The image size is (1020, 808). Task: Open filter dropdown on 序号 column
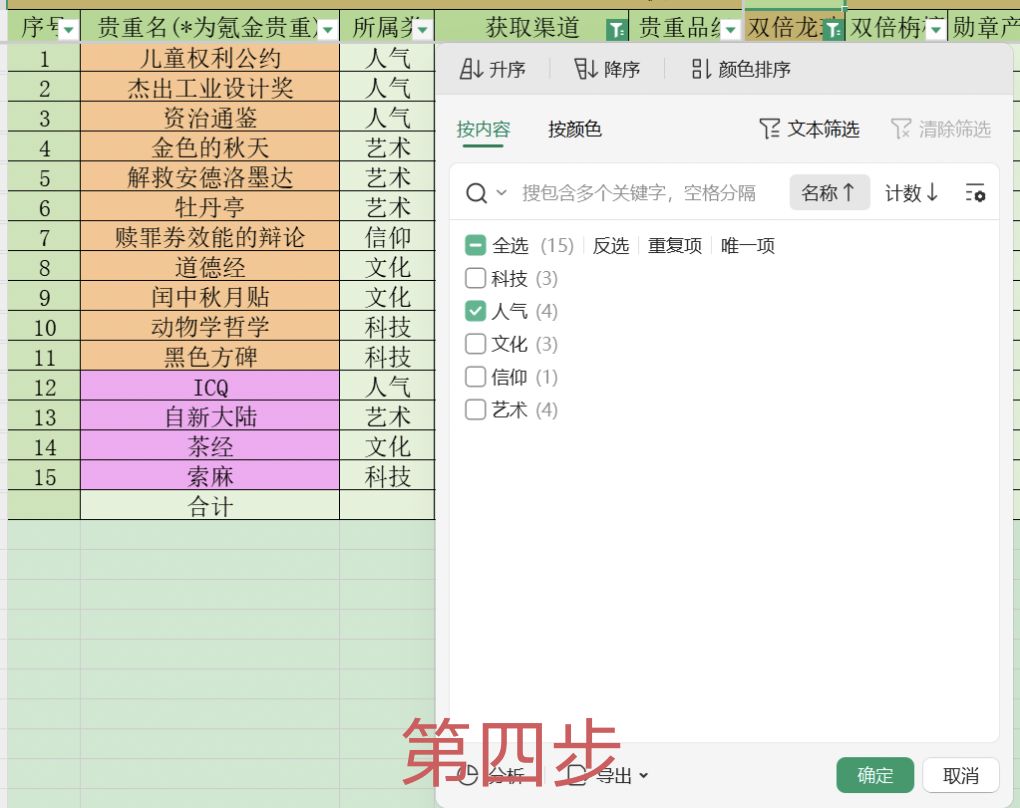coord(68,30)
